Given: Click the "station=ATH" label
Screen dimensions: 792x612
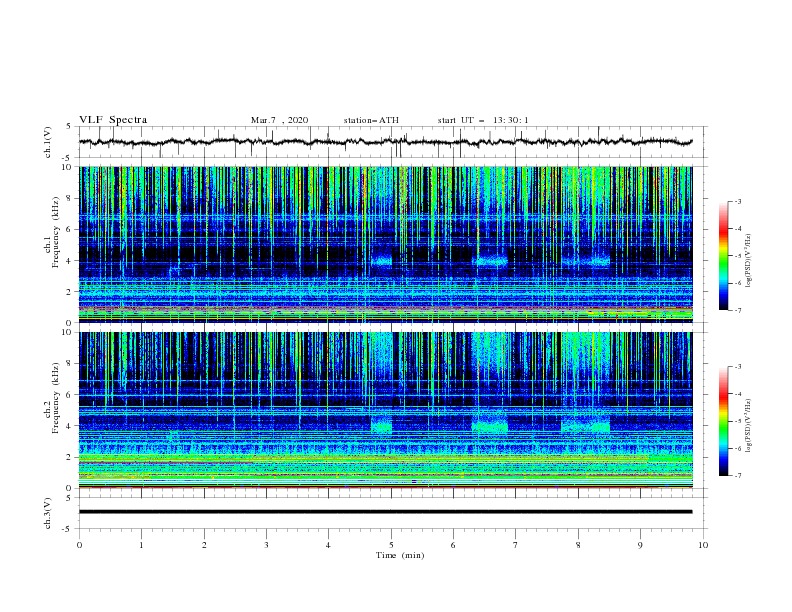Looking at the screenshot, I should (x=371, y=120).
